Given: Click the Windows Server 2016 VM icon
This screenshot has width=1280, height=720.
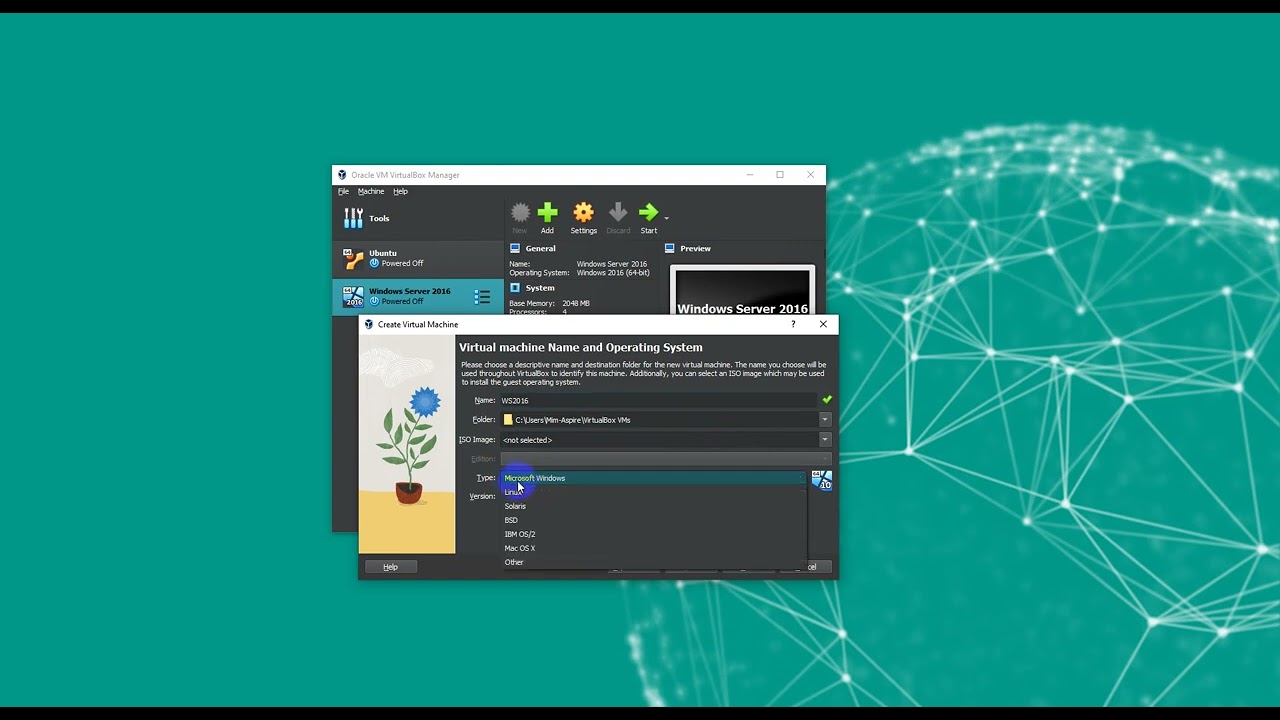Looking at the screenshot, I should point(353,297).
